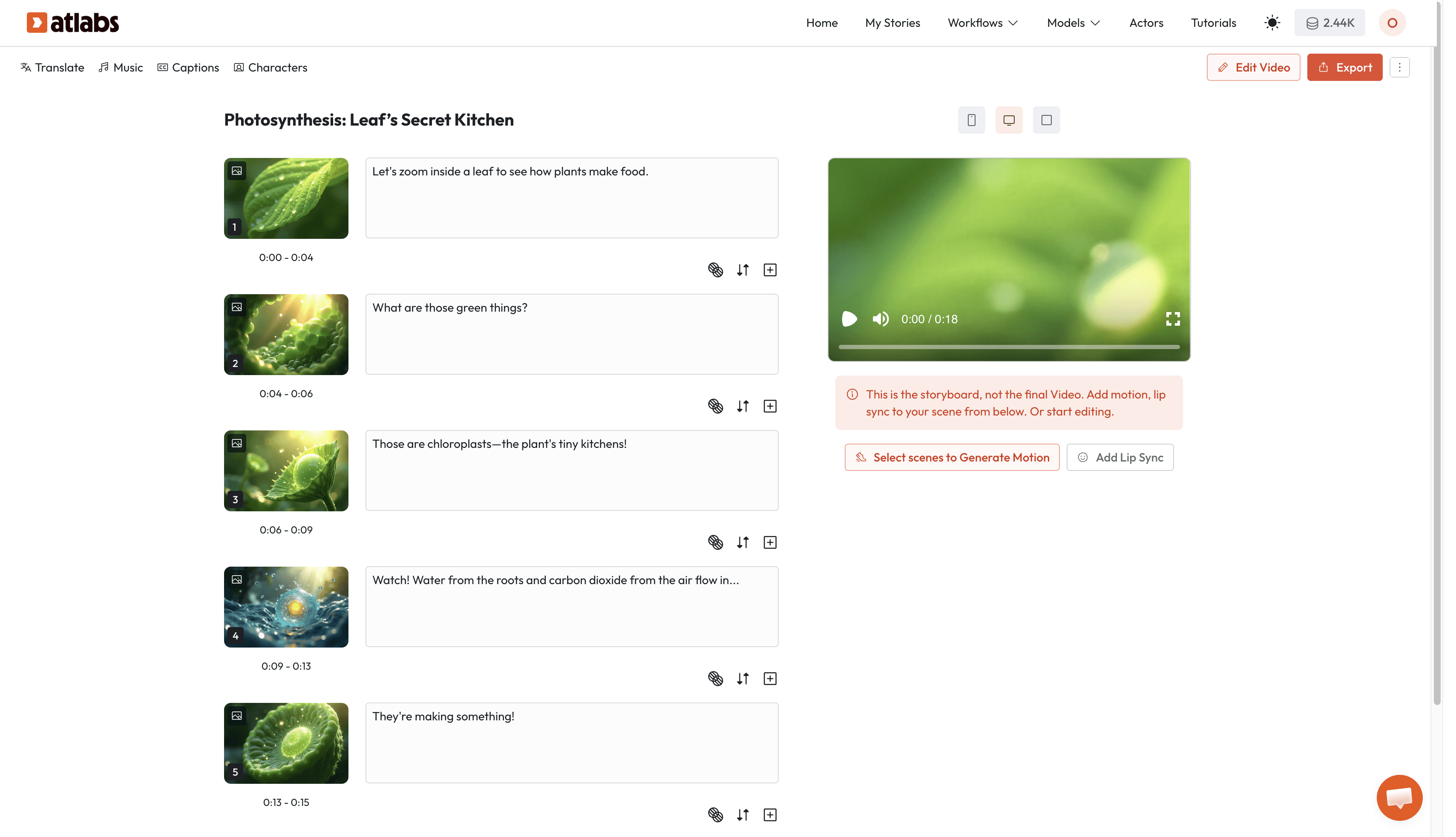This screenshot has width=1456, height=837.
Task: Expand the Models dropdown
Action: click(1073, 23)
